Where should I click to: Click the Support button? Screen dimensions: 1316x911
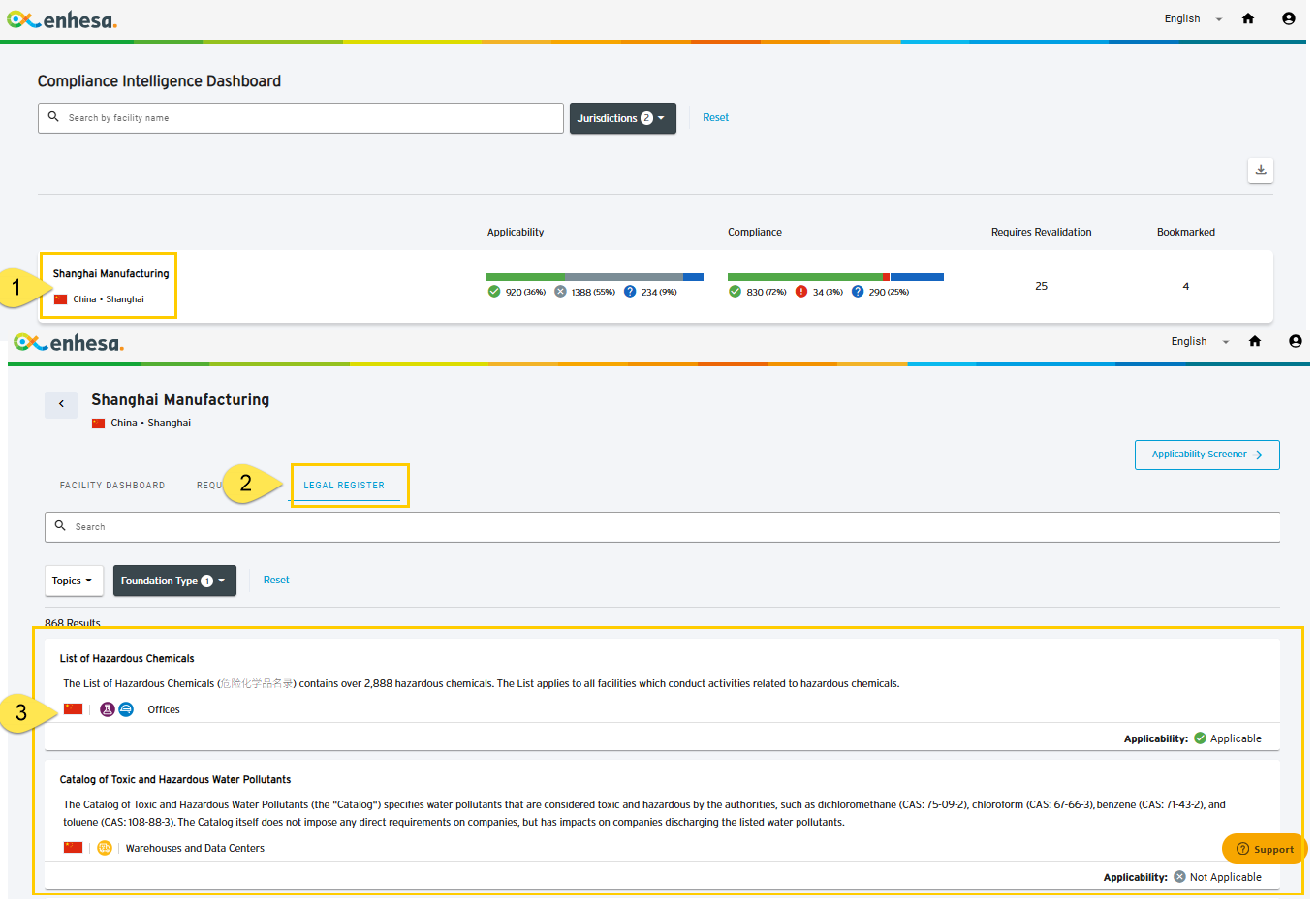point(1265,849)
